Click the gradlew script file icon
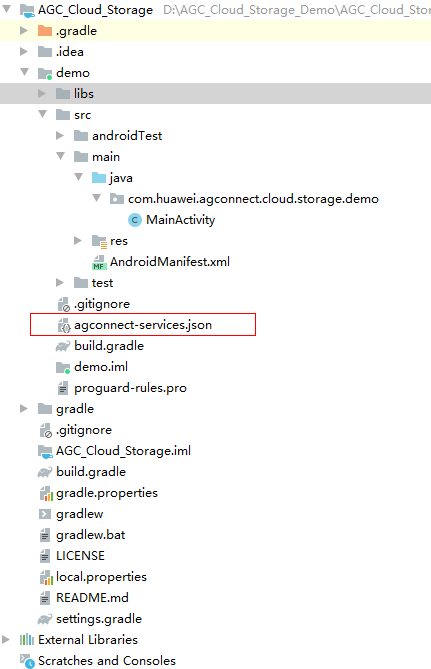Image resolution: width=431 pixels, height=669 pixels. (45, 514)
